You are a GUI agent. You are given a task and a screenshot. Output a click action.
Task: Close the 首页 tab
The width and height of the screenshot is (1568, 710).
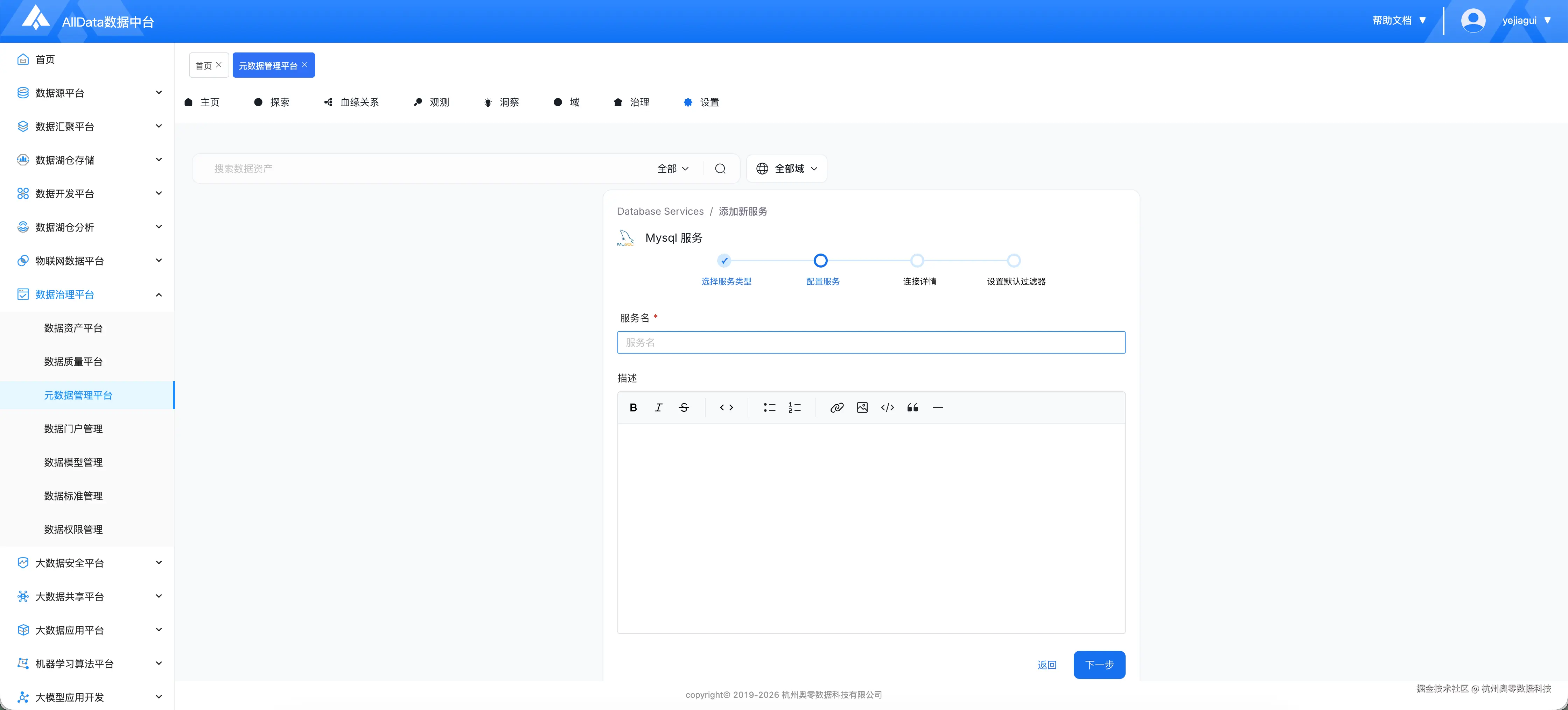[x=219, y=64]
